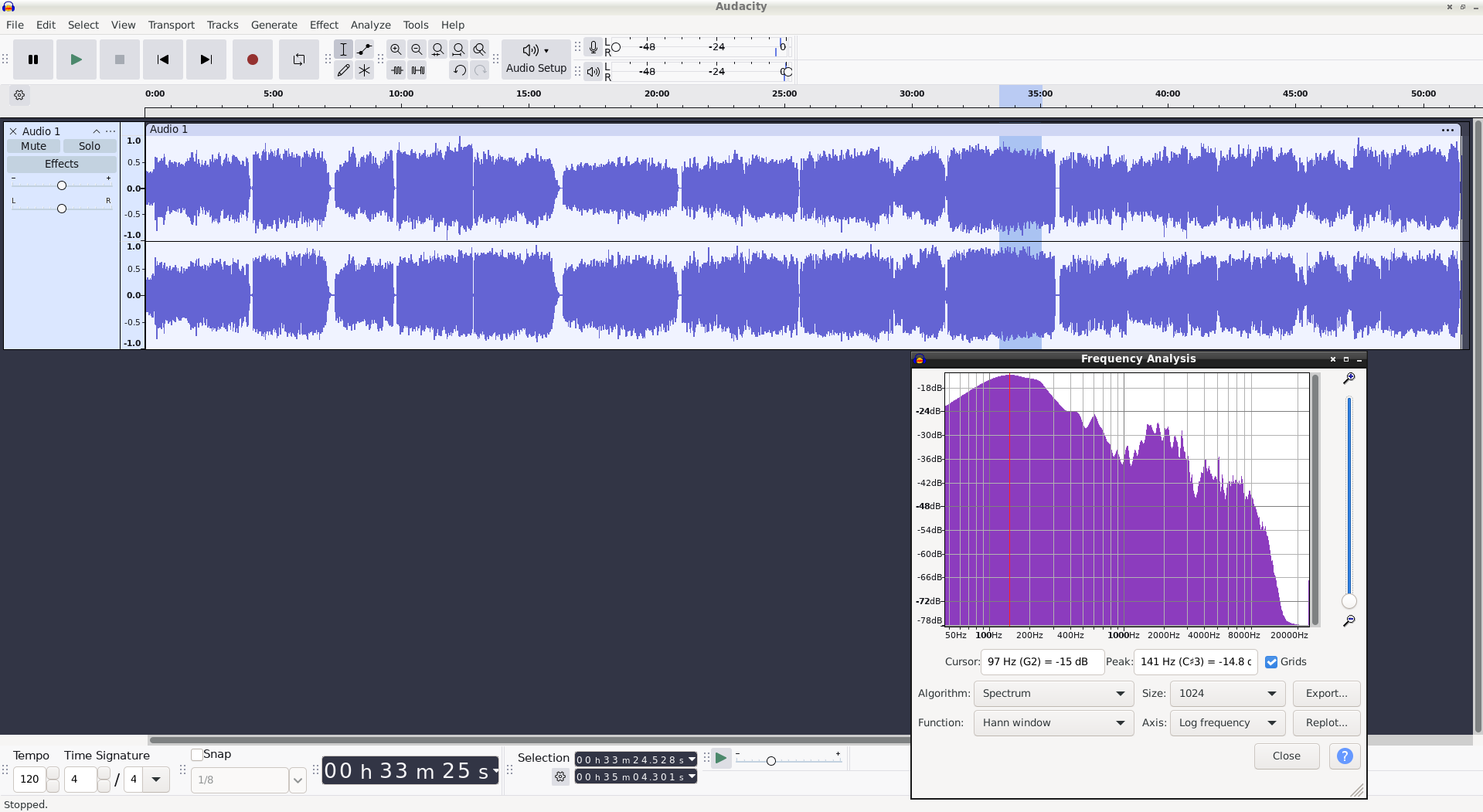This screenshot has width=1483, height=812.
Task: Click the red Record button
Action: tap(252, 59)
